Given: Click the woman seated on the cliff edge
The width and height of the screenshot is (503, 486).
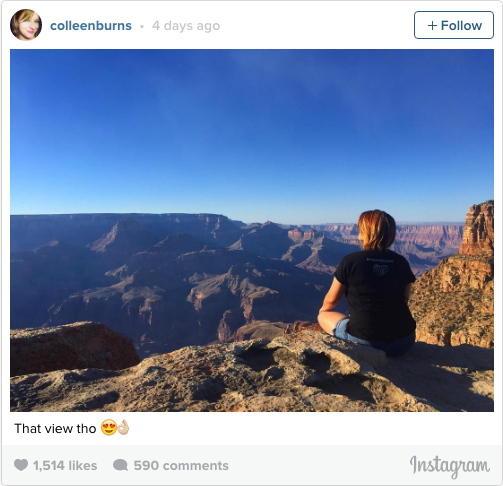Looking at the screenshot, I should pos(368,283).
